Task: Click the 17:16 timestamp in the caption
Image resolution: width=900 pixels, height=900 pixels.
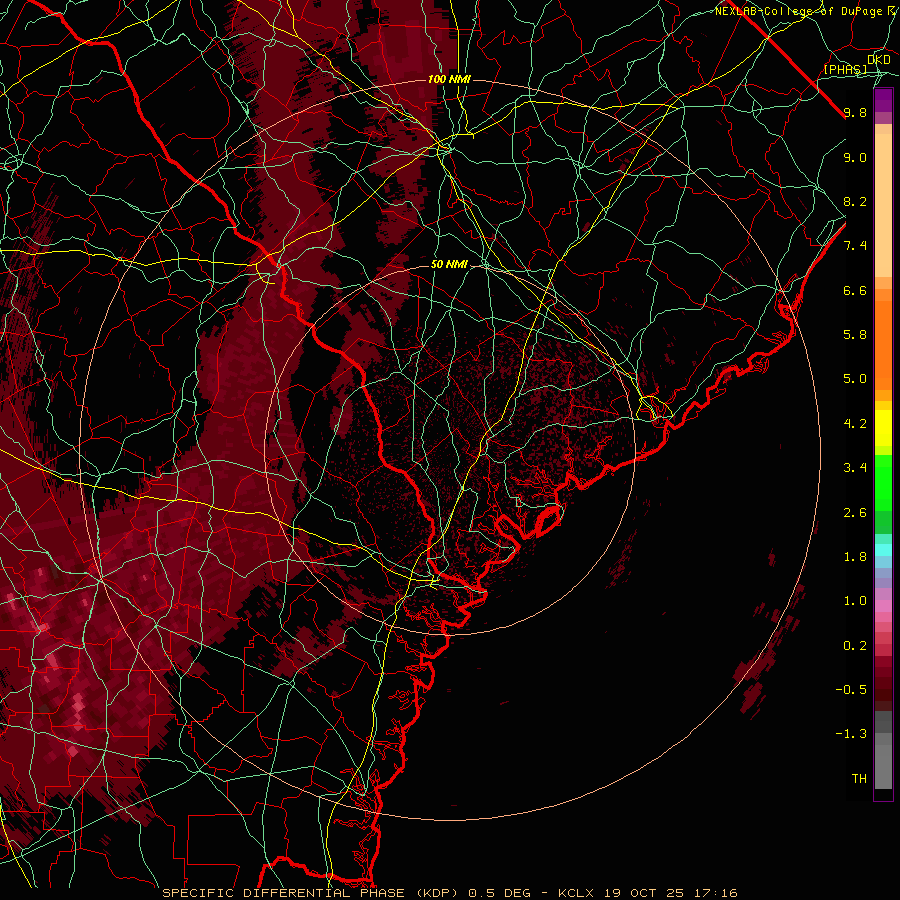Action: point(718,893)
